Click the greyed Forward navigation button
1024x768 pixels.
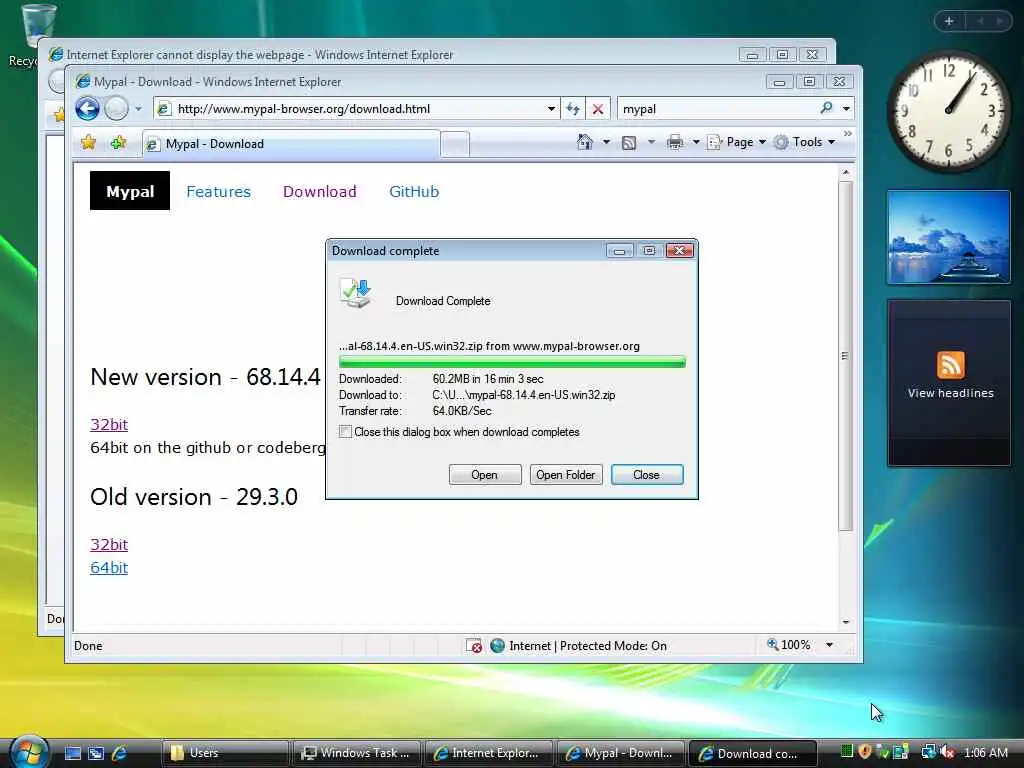point(117,108)
